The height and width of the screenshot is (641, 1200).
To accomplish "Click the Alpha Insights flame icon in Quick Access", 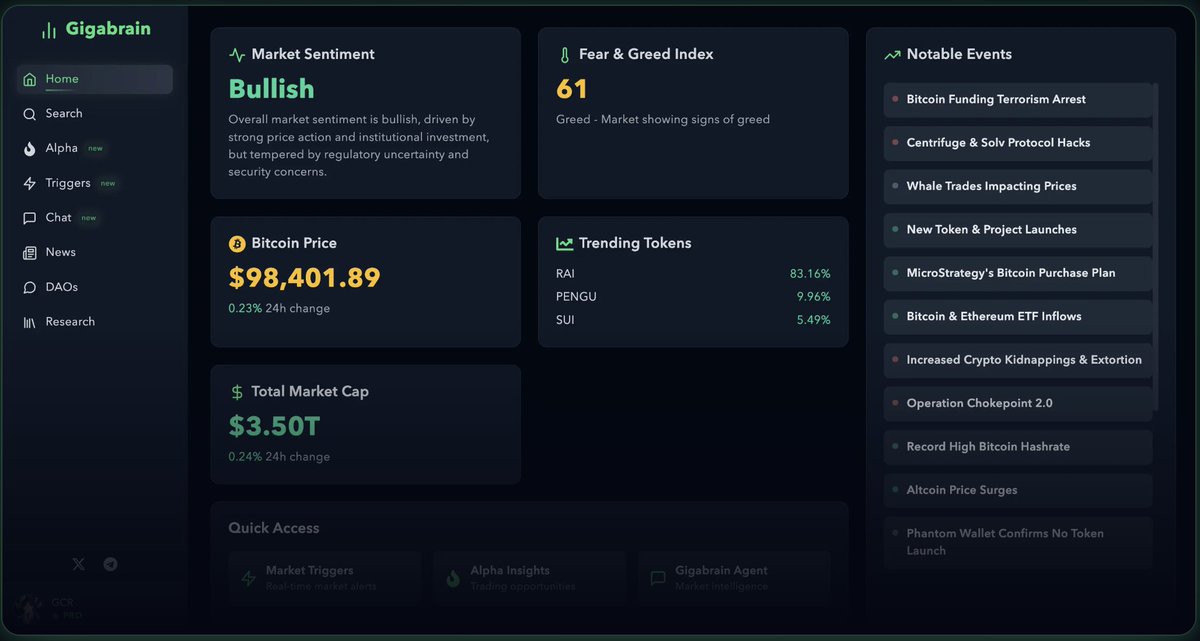I will click(453, 578).
